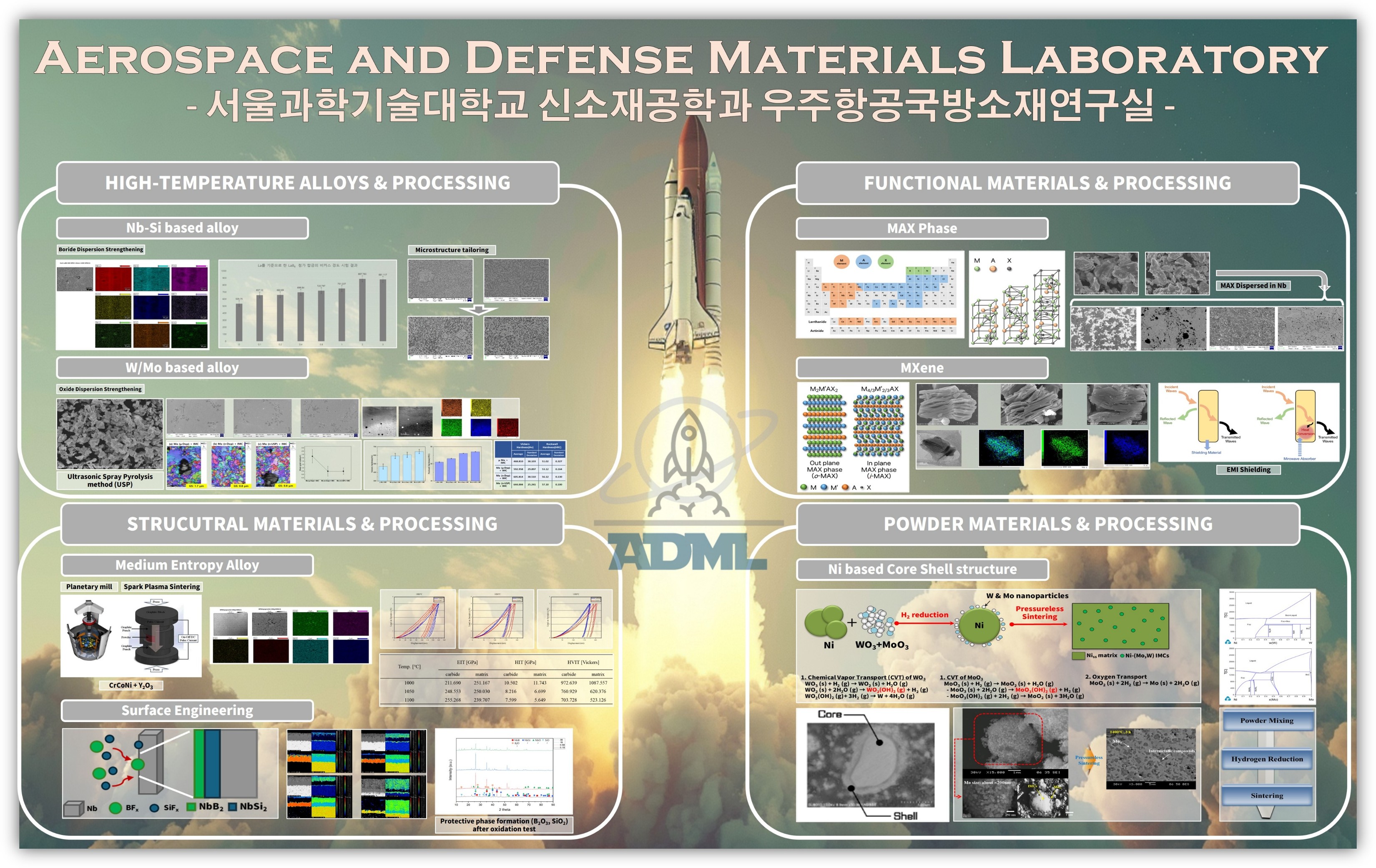Screen dimensions: 1376x868
Task: Click the 1087.557 value in nanoindentation table
Action: click(x=598, y=683)
